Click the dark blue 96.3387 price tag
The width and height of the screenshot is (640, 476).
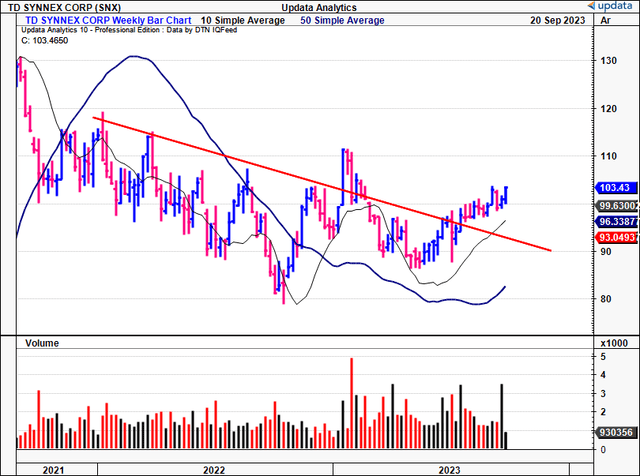[616, 222]
